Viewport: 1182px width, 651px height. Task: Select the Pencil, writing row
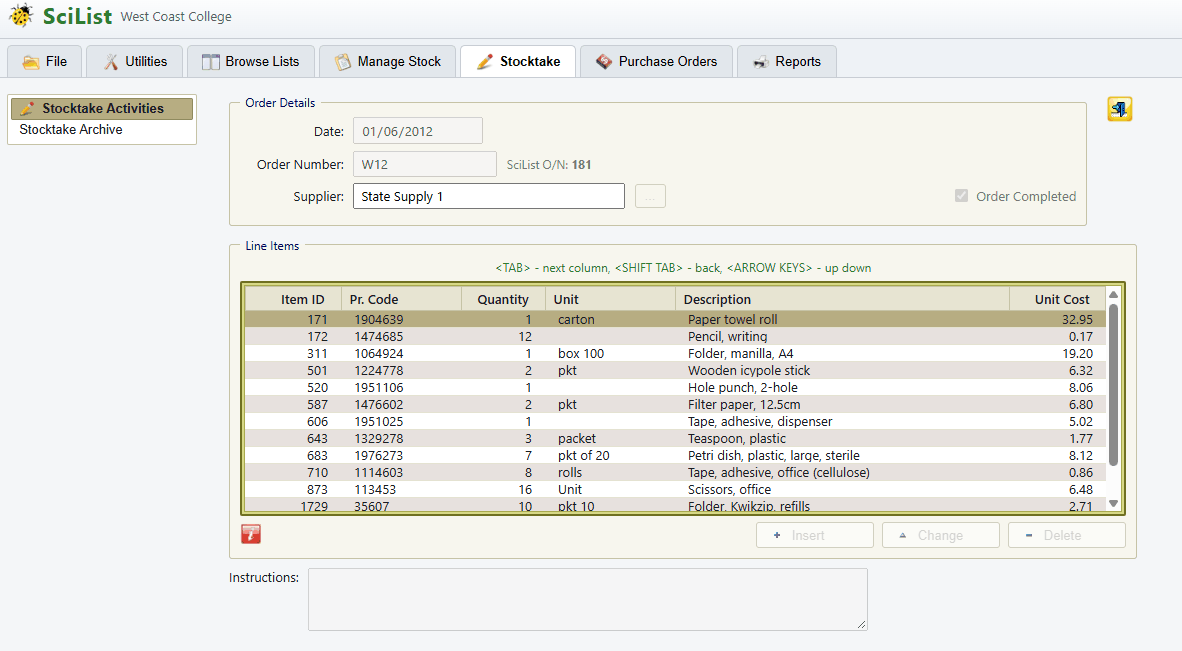[x=675, y=336]
